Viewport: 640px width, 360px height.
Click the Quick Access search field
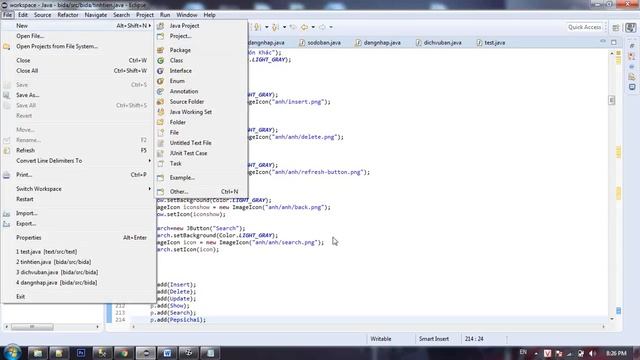click(584, 27)
